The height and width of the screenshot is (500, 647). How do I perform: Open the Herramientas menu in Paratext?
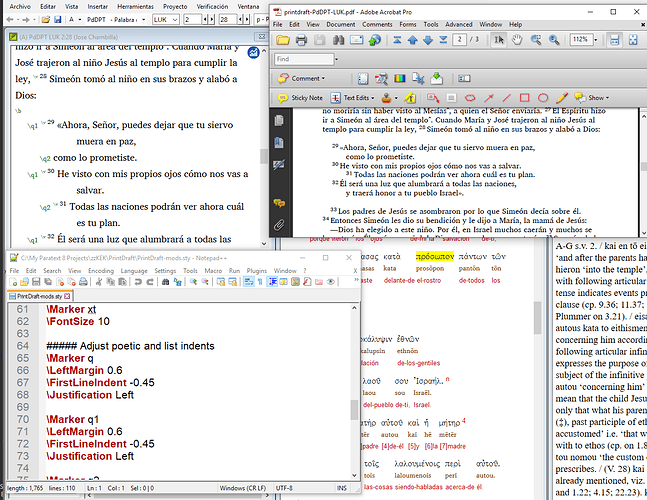click(135, 7)
